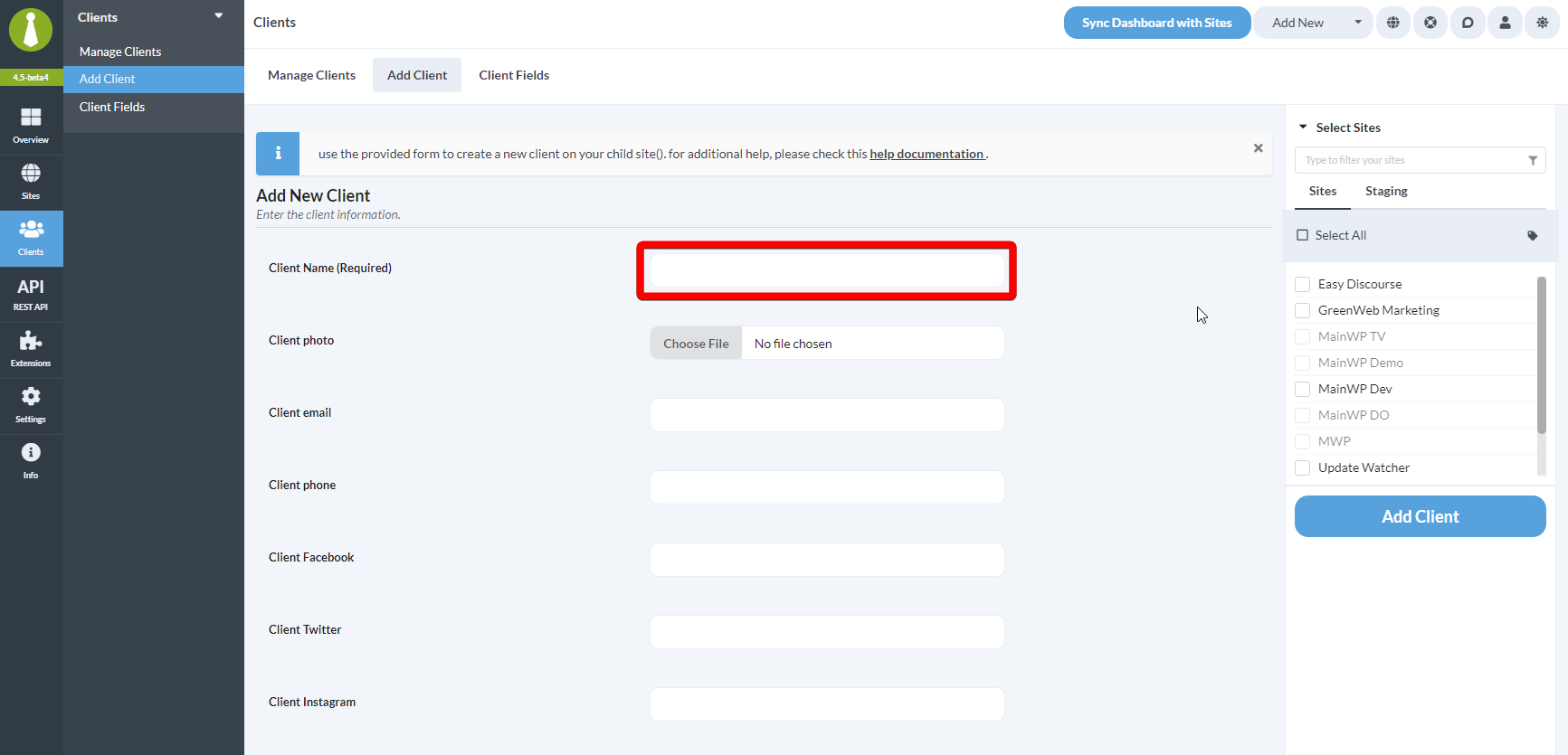Open the Clients sidebar icon

(31, 239)
